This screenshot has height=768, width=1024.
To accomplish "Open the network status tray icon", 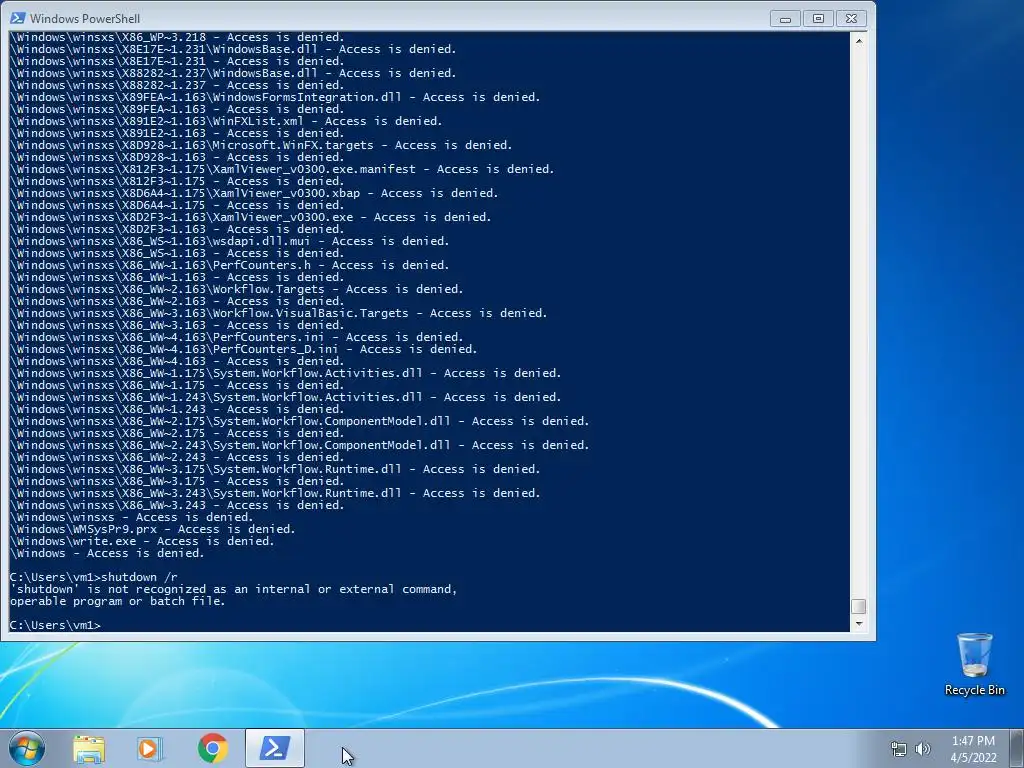I will coord(899,749).
